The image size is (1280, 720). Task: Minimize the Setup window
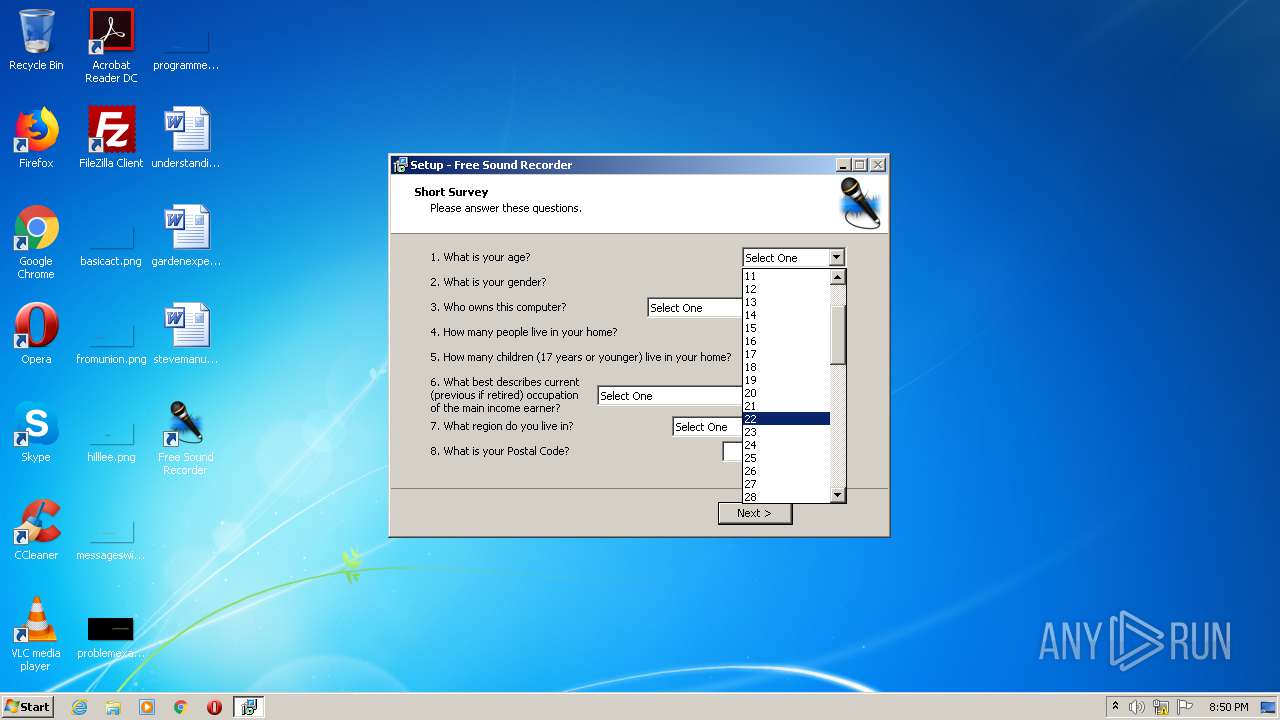(x=843, y=165)
